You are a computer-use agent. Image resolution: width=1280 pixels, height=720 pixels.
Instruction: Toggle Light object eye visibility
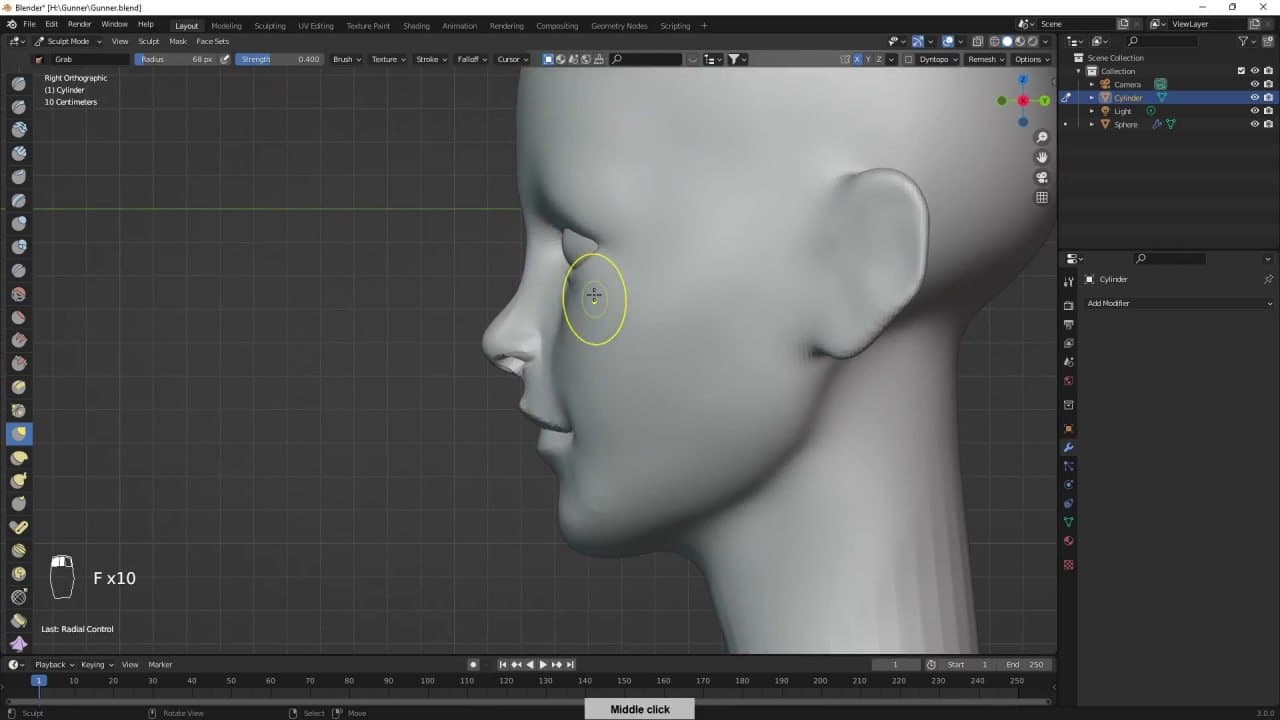[x=1254, y=111]
